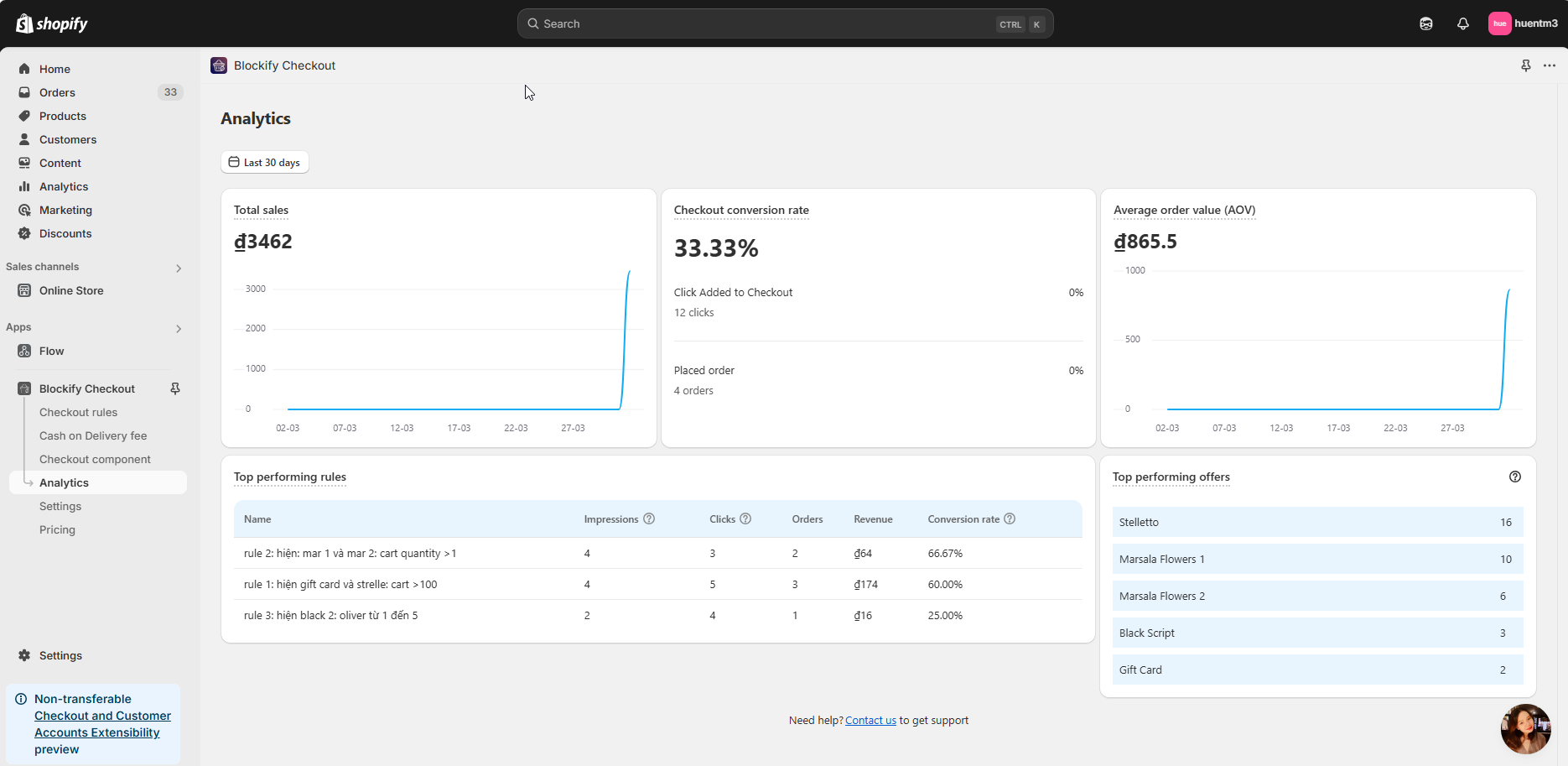The image size is (1568, 766).
Task: Click the admin search field
Action: click(784, 23)
